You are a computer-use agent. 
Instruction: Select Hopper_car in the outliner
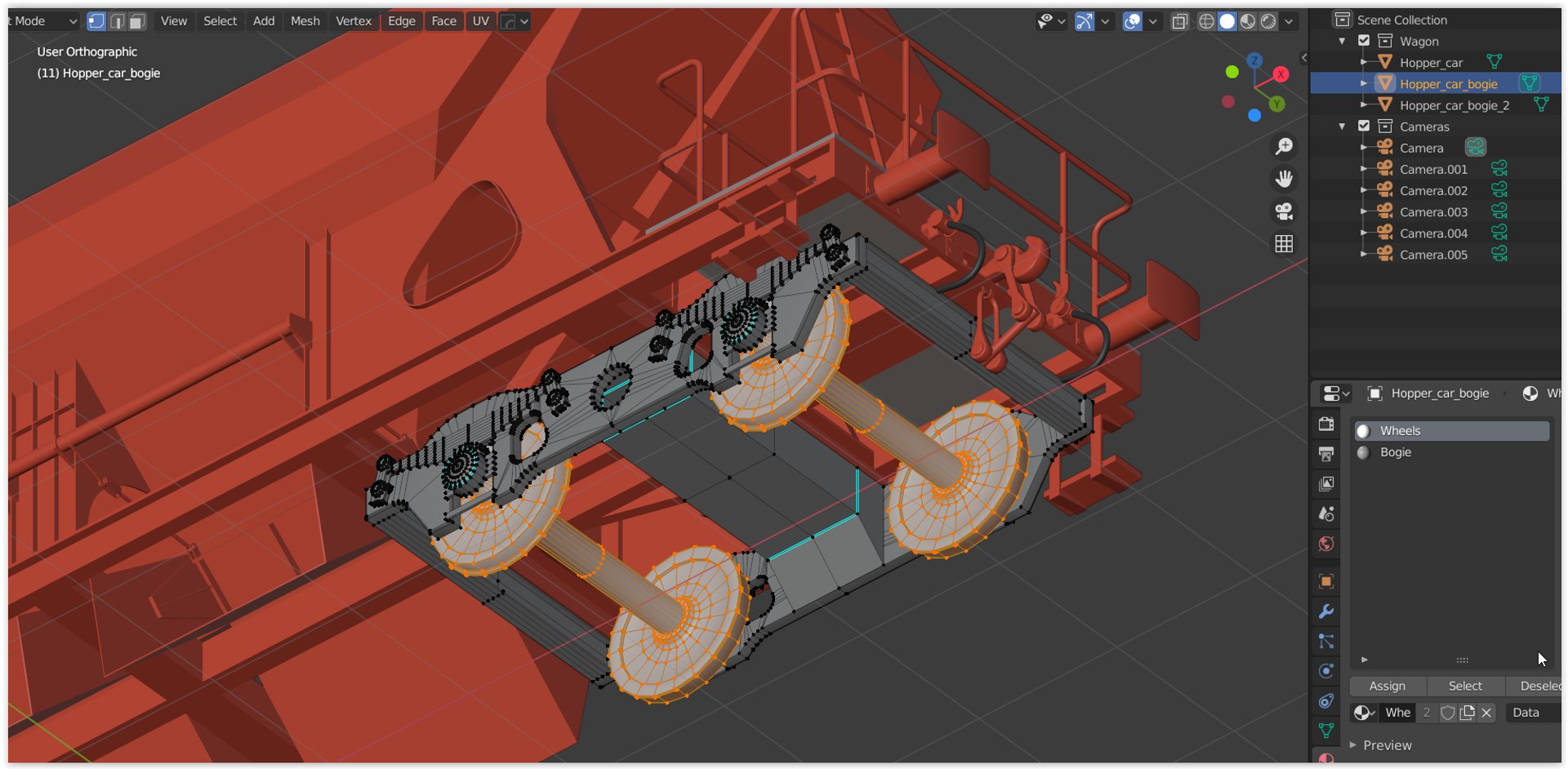click(x=1431, y=63)
